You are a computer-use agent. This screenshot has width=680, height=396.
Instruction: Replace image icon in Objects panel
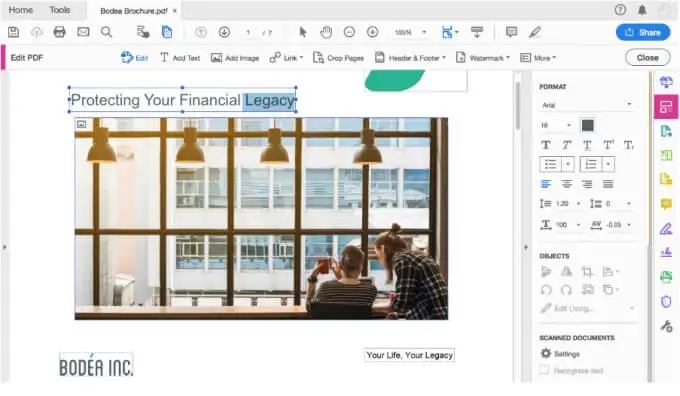pos(587,290)
